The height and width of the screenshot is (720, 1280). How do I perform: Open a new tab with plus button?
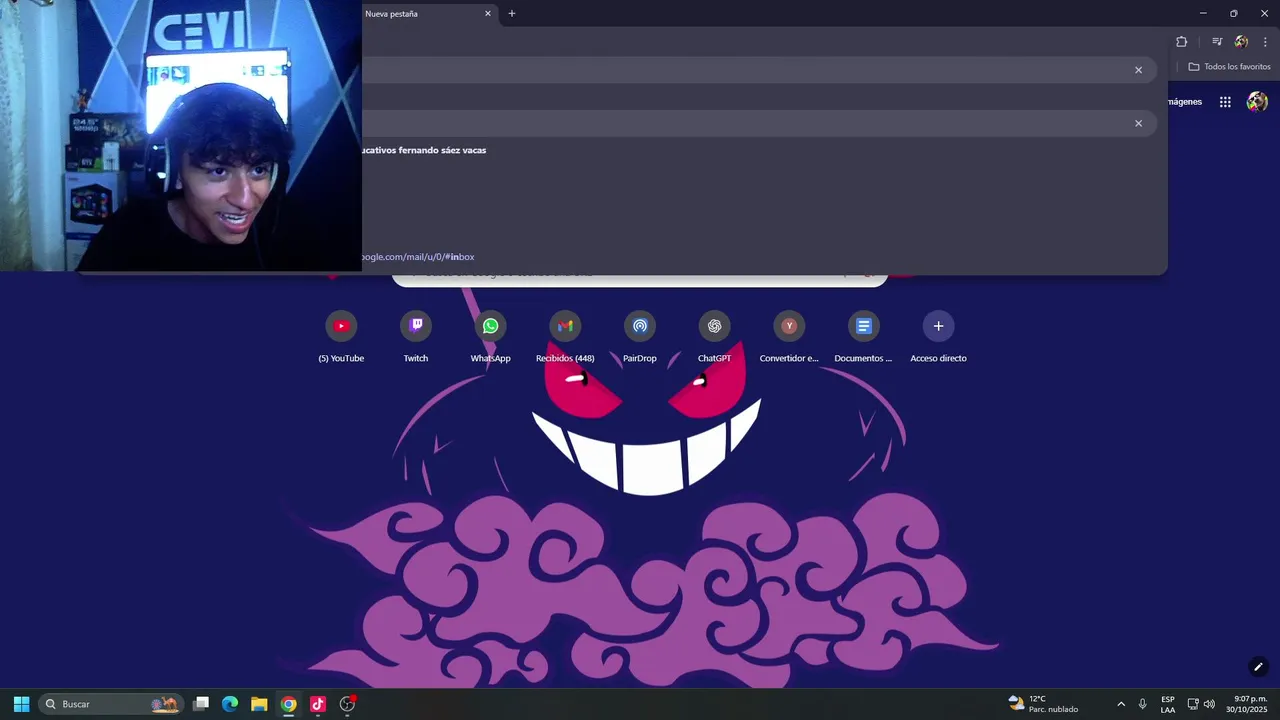coord(512,14)
